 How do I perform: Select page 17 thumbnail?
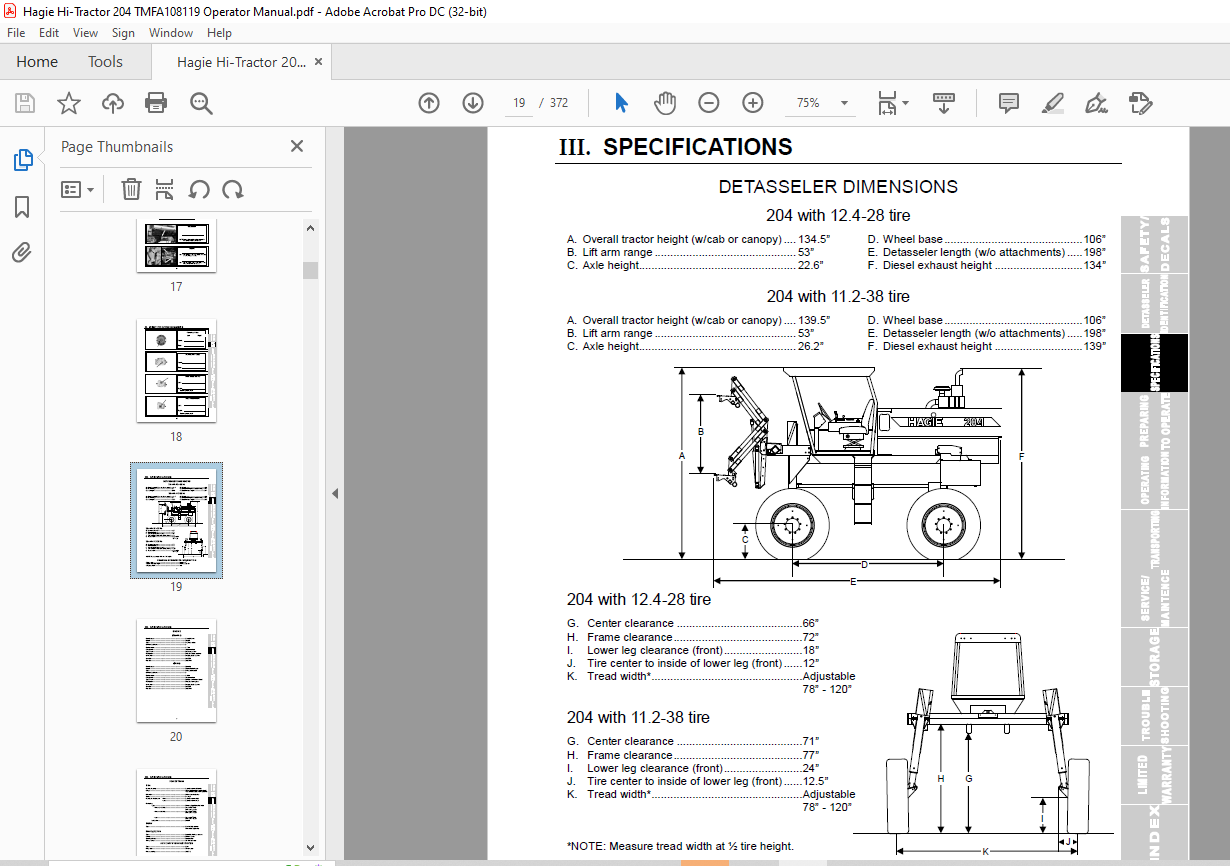176,246
